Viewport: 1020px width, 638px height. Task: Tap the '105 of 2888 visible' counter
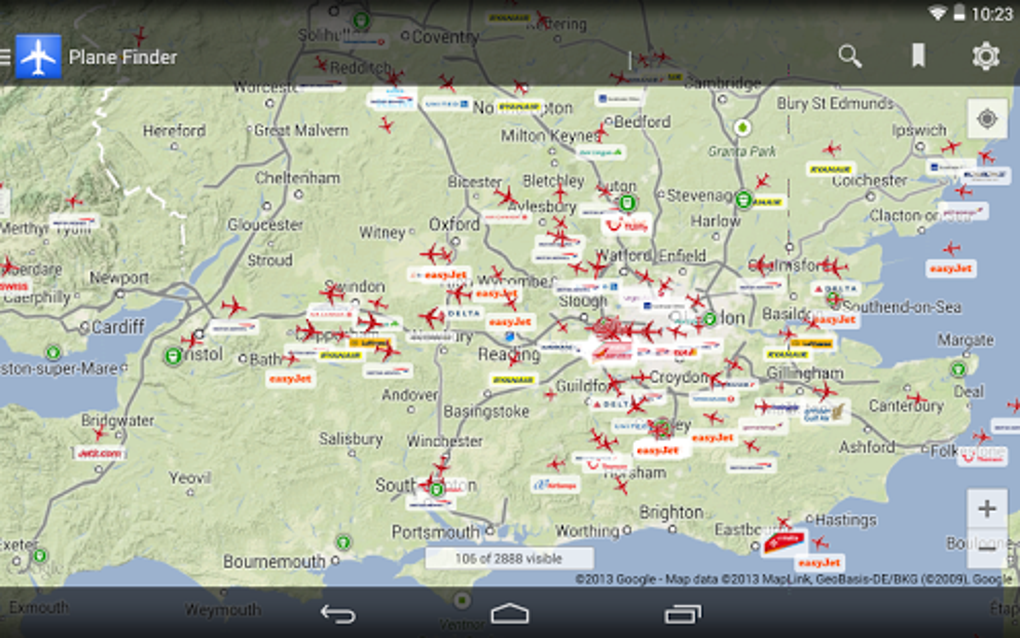(509, 559)
